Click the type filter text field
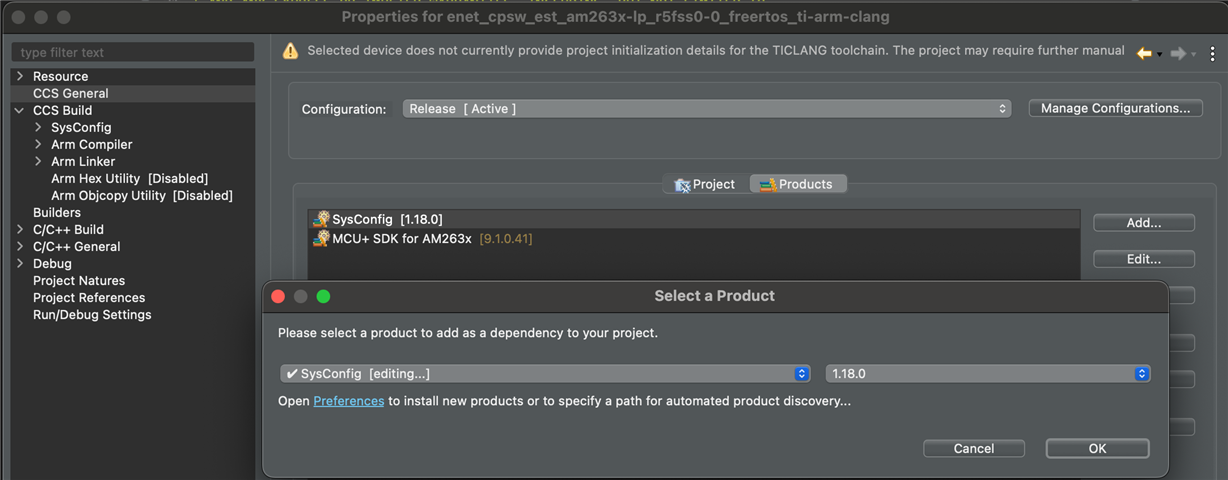 (x=133, y=52)
